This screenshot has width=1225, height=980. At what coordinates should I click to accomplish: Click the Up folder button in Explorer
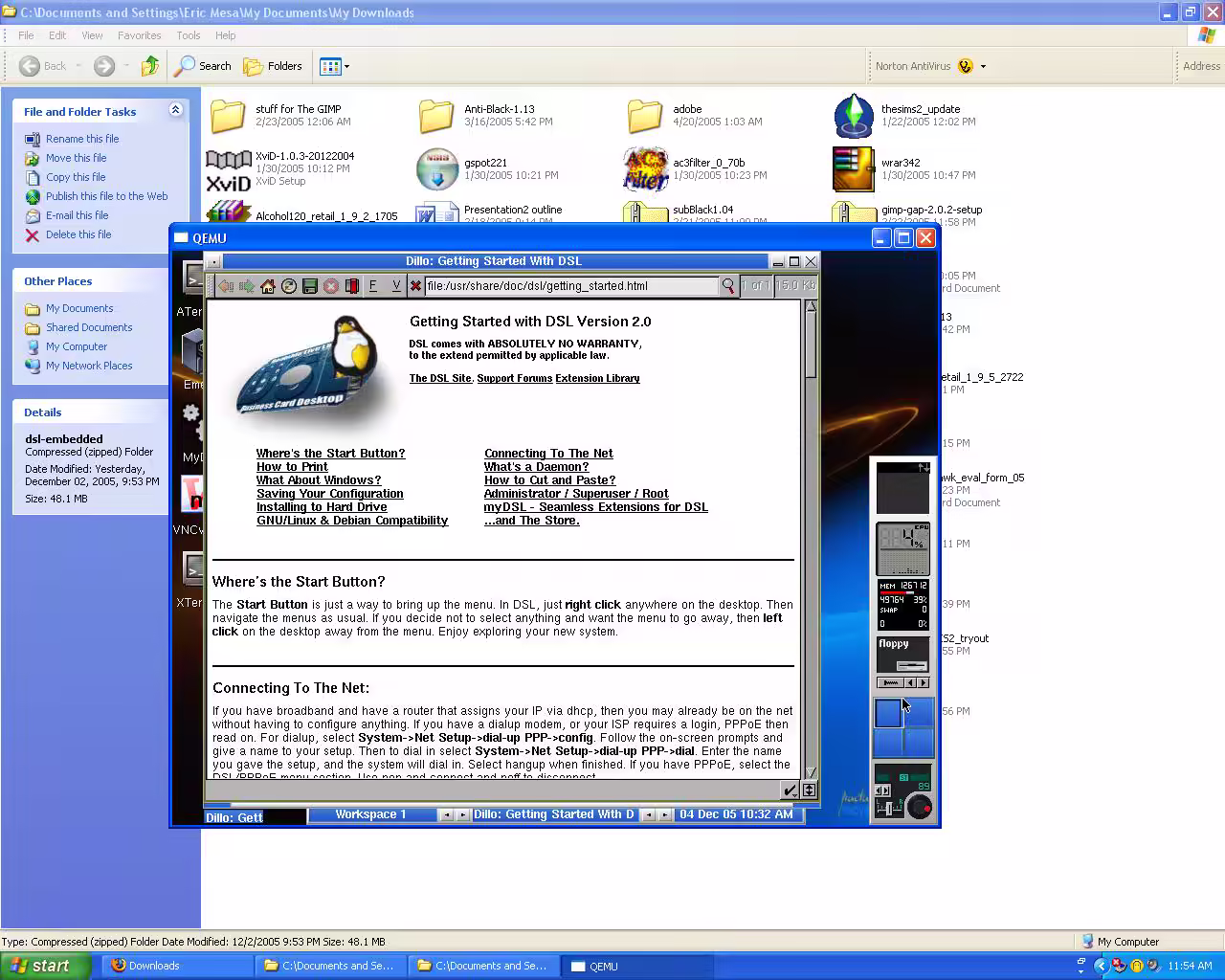[150, 66]
